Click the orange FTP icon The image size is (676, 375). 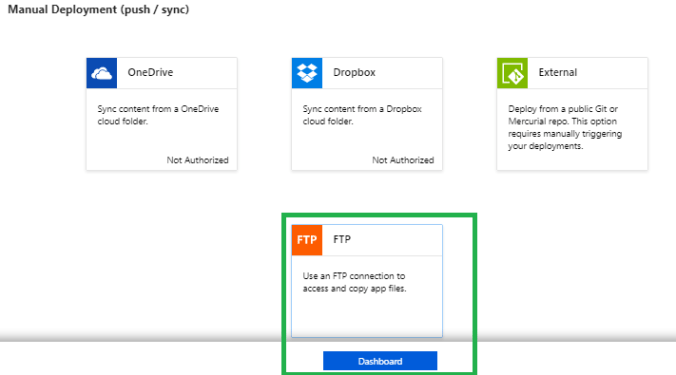click(307, 240)
